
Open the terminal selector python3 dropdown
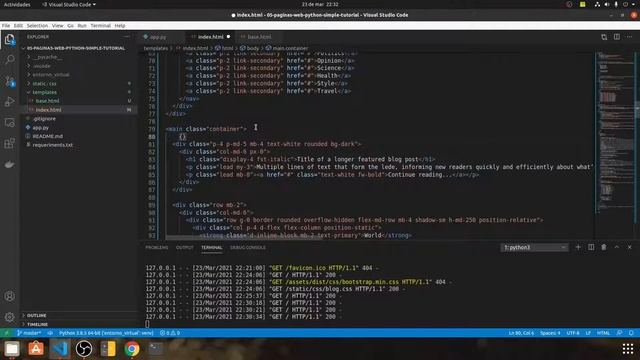(x=534, y=247)
